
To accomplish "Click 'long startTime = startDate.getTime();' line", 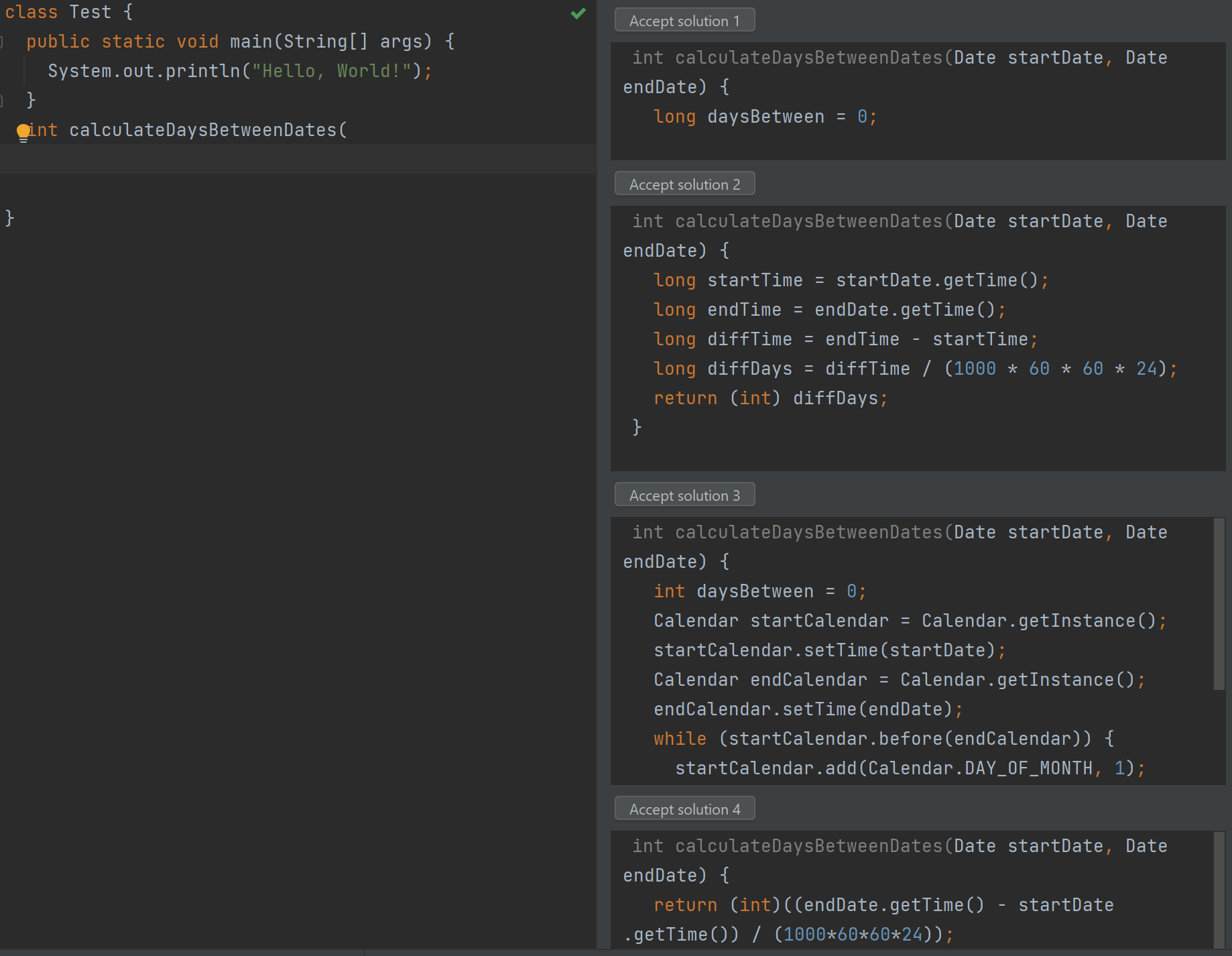I will tap(851, 280).
